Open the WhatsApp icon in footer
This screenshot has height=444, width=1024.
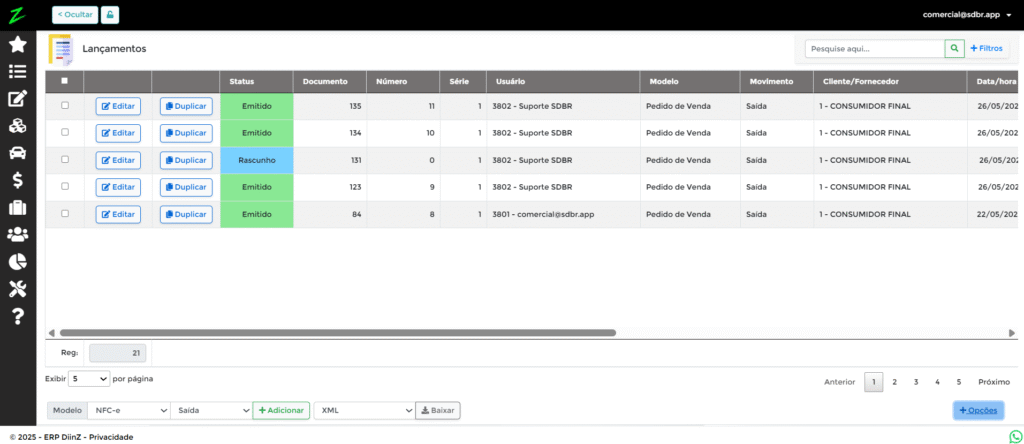tap(1016, 437)
